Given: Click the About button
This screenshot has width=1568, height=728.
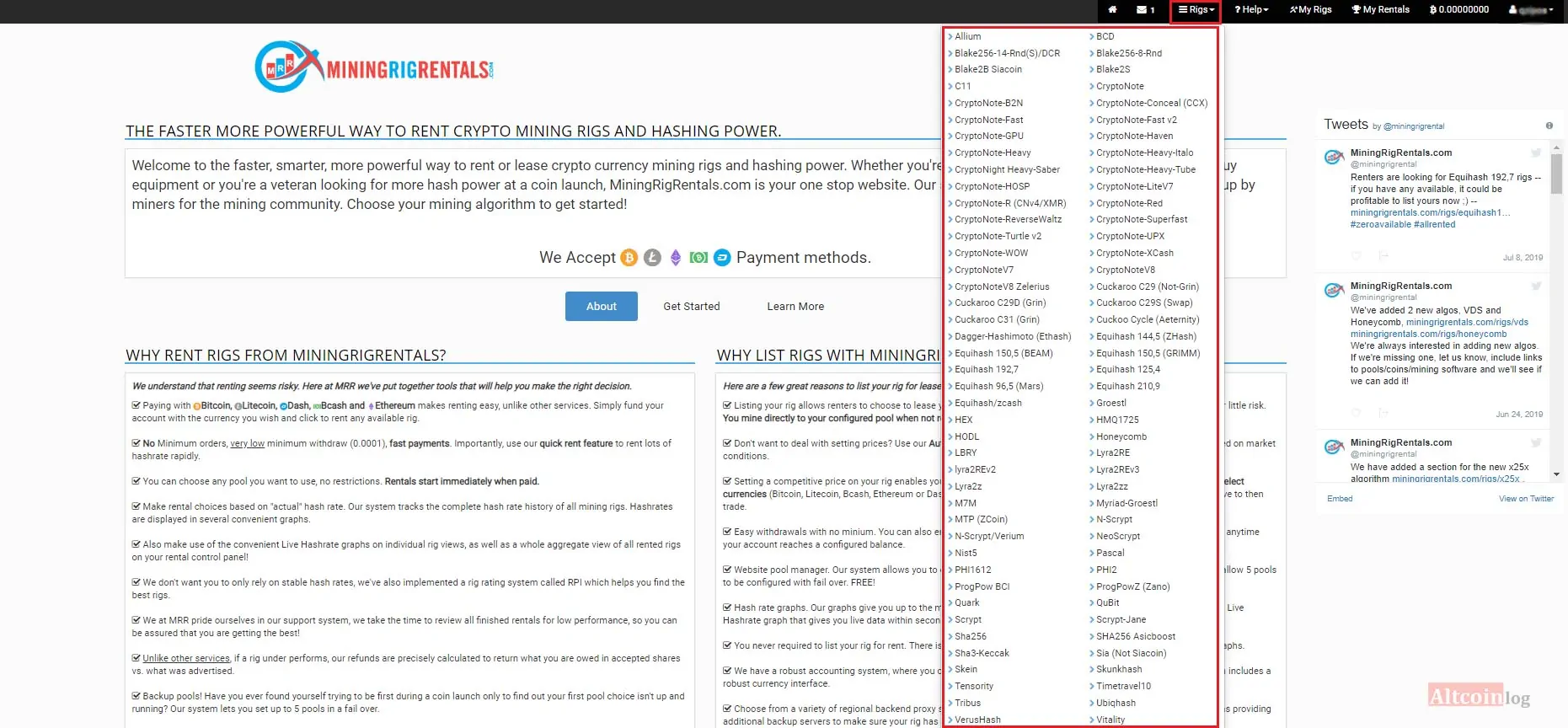Looking at the screenshot, I should (x=602, y=307).
